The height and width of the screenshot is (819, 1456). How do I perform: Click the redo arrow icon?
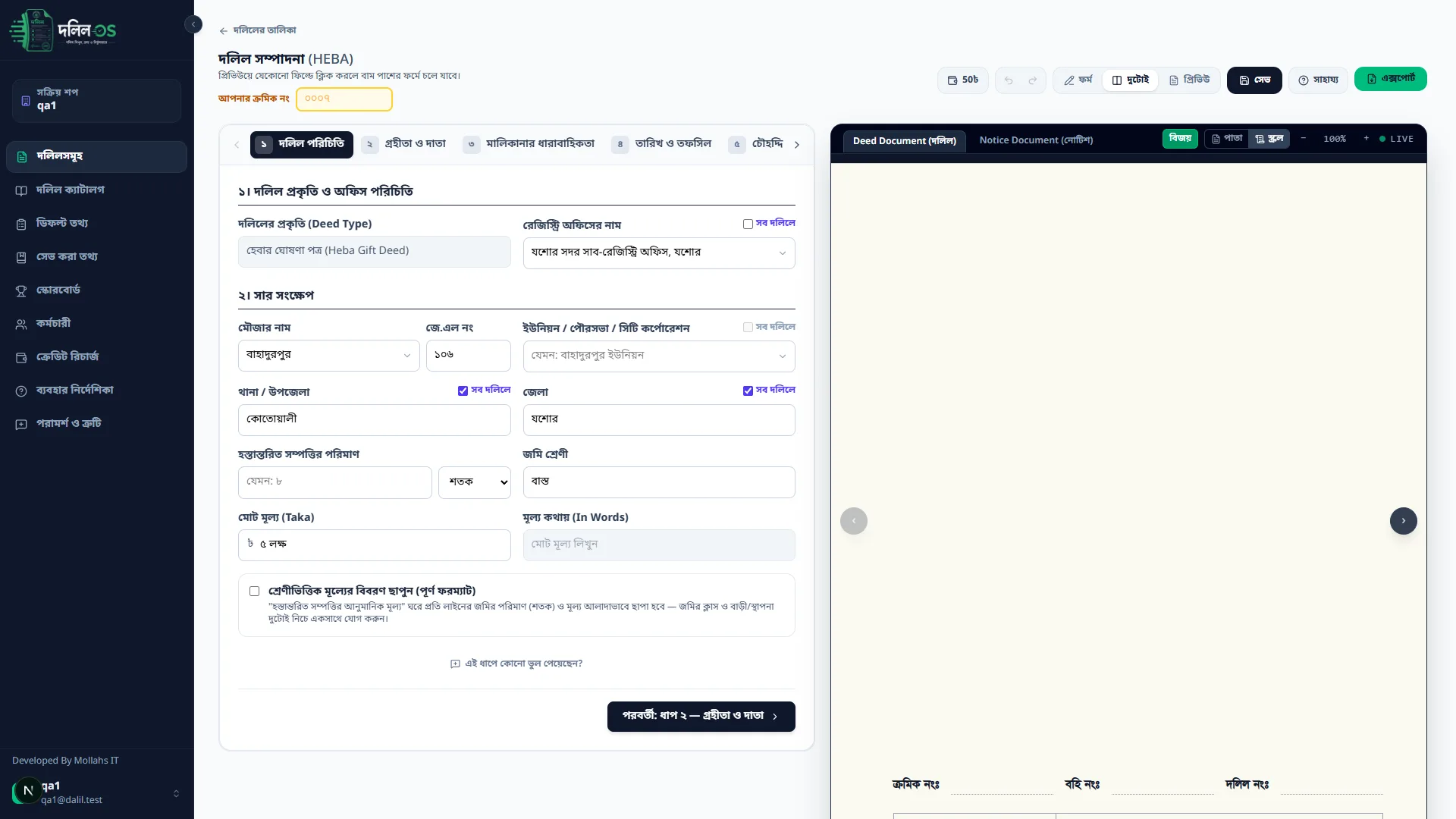point(1033,80)
